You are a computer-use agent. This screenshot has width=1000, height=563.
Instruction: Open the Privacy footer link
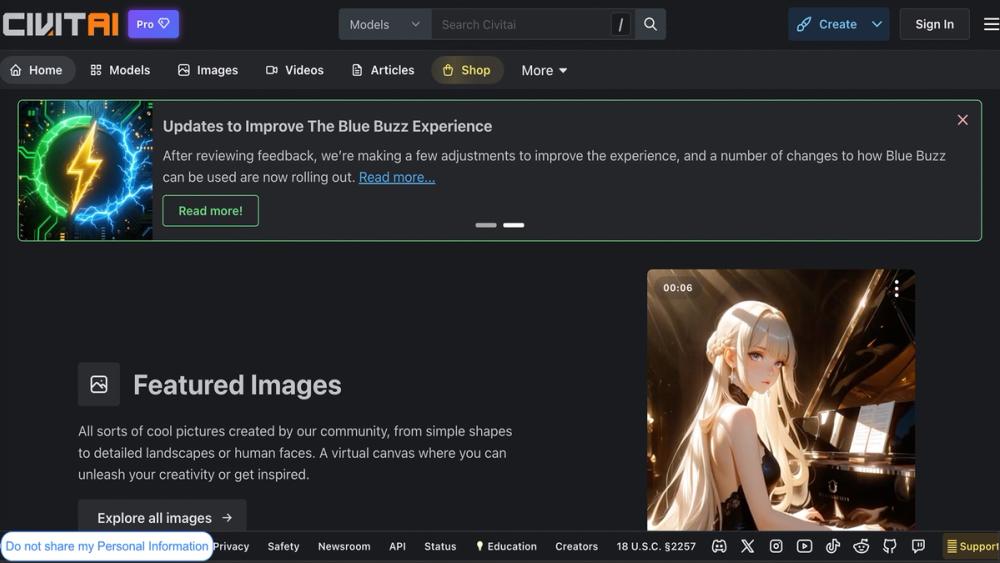[231, 546]
